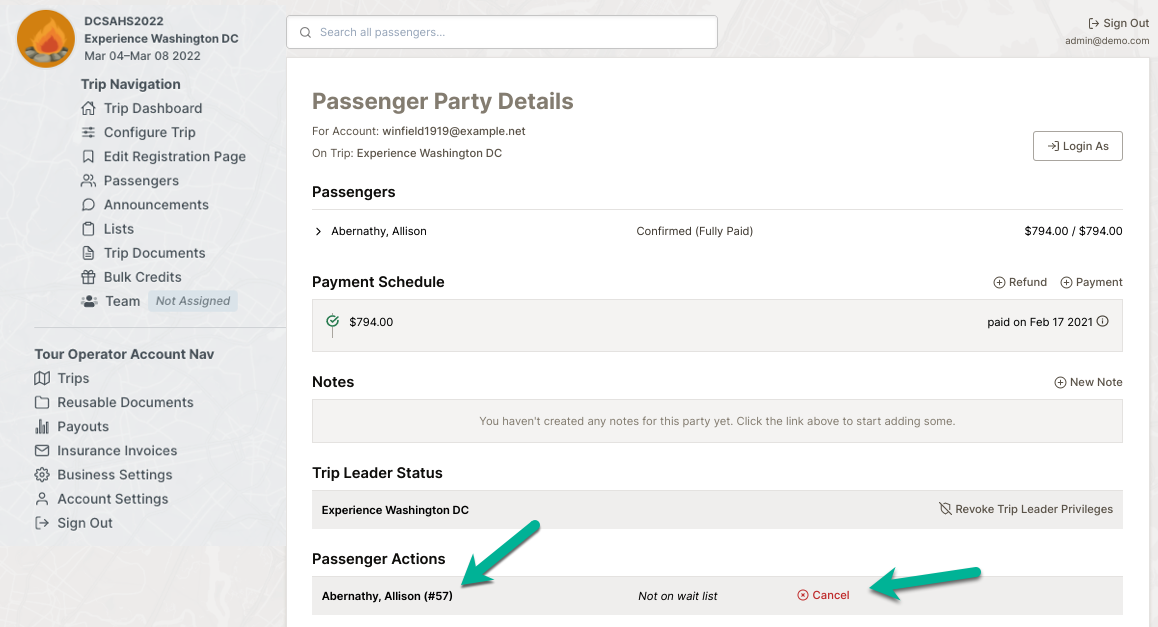Image resolution: width=1158 pixels, height=627 pixels.
Task: Click the search all passengers field
Action: tap(502, 32)
